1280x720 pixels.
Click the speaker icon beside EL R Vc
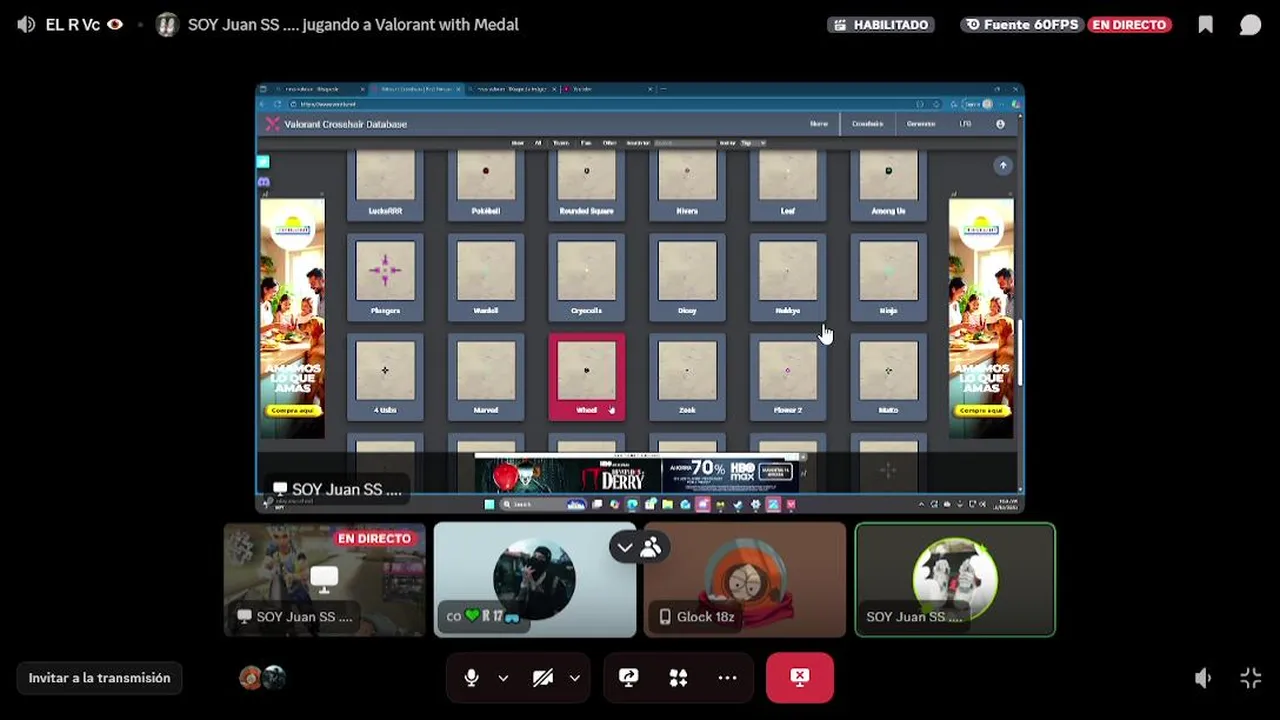[26, 25]
